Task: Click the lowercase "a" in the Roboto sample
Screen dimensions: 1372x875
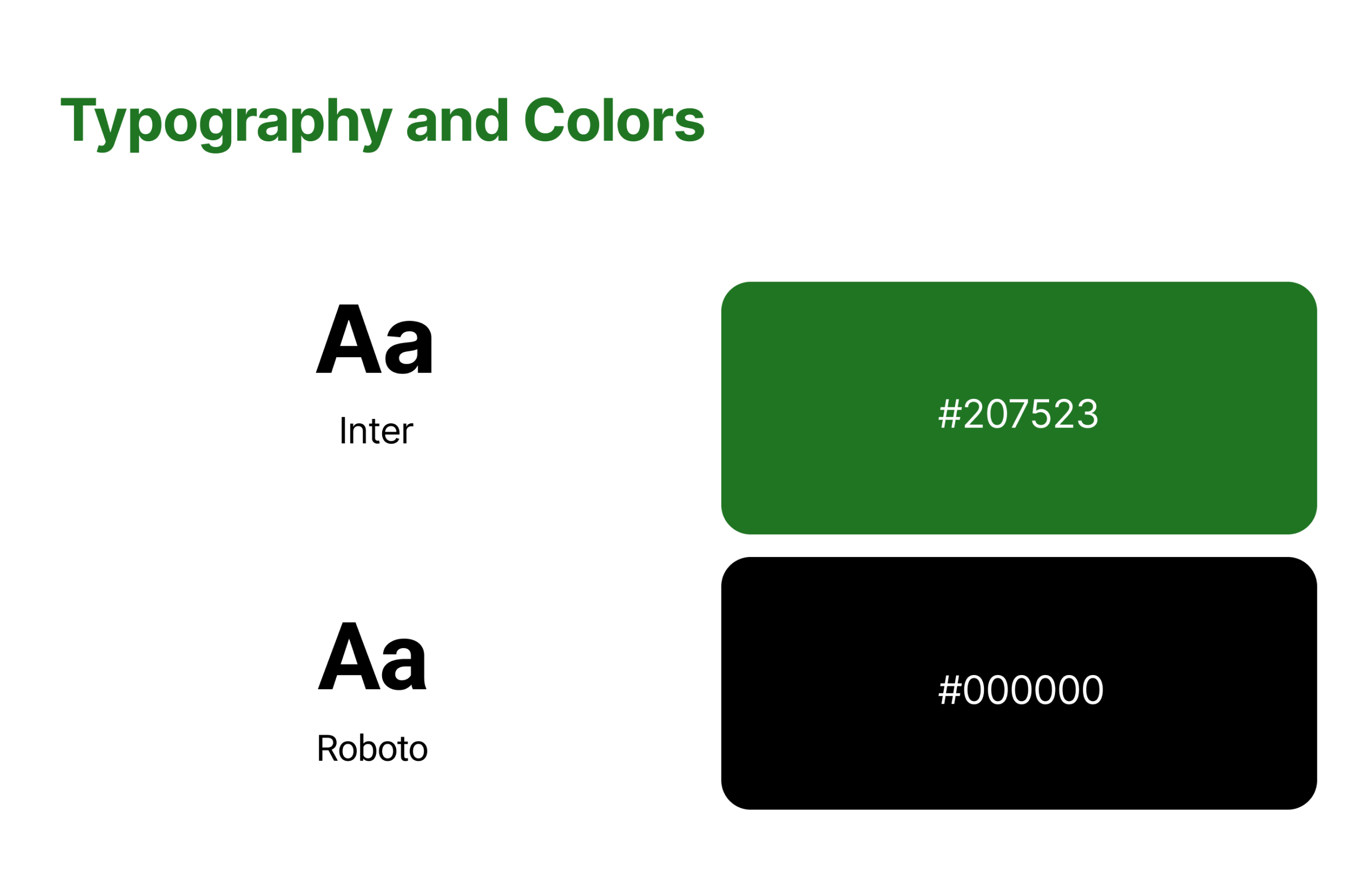Action: click(404, 664)
